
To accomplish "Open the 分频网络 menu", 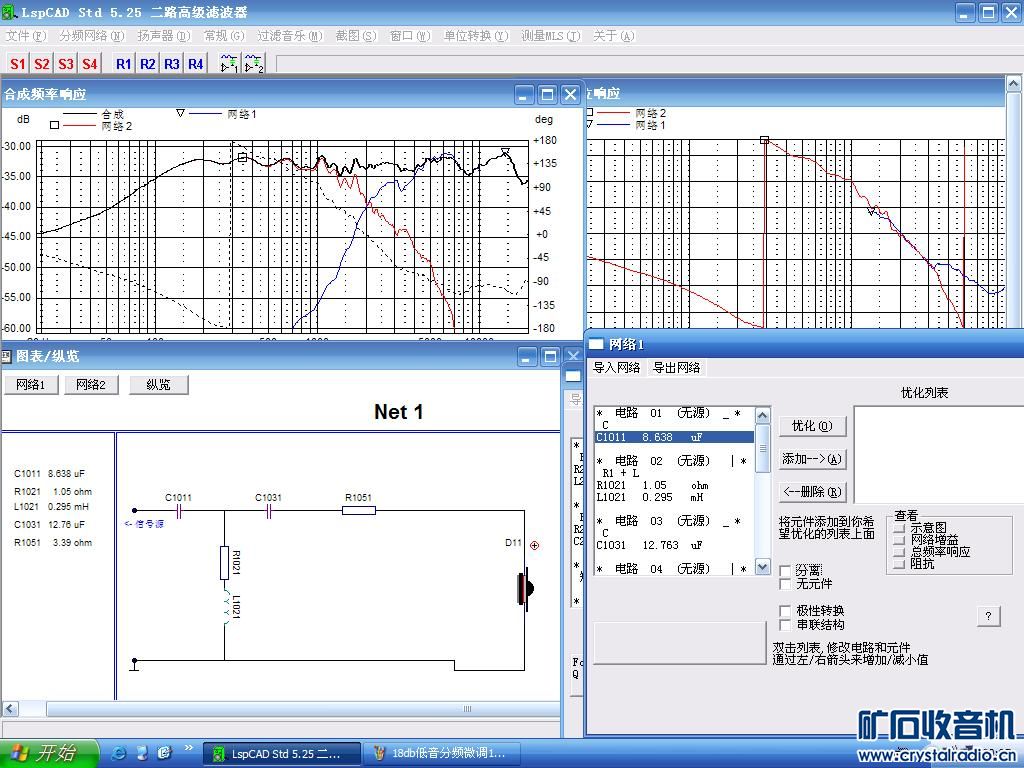I will 90,36.
